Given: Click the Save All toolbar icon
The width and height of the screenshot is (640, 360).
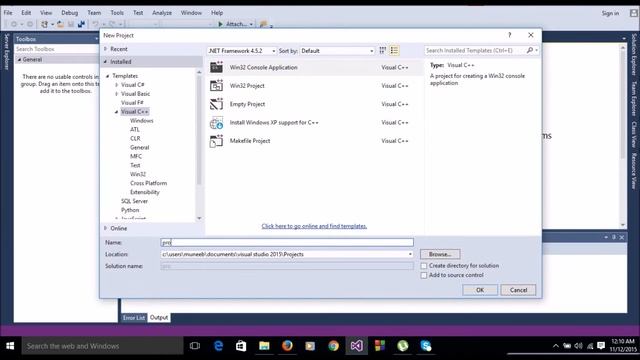Looking at the screenshot, I should [81, 24].
